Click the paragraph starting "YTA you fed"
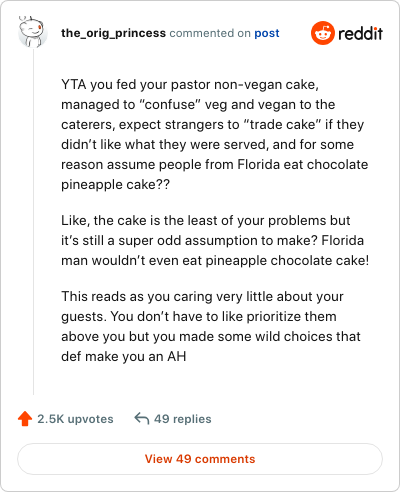400x492 pixels. pyautogui.click(x=215, y=134)
